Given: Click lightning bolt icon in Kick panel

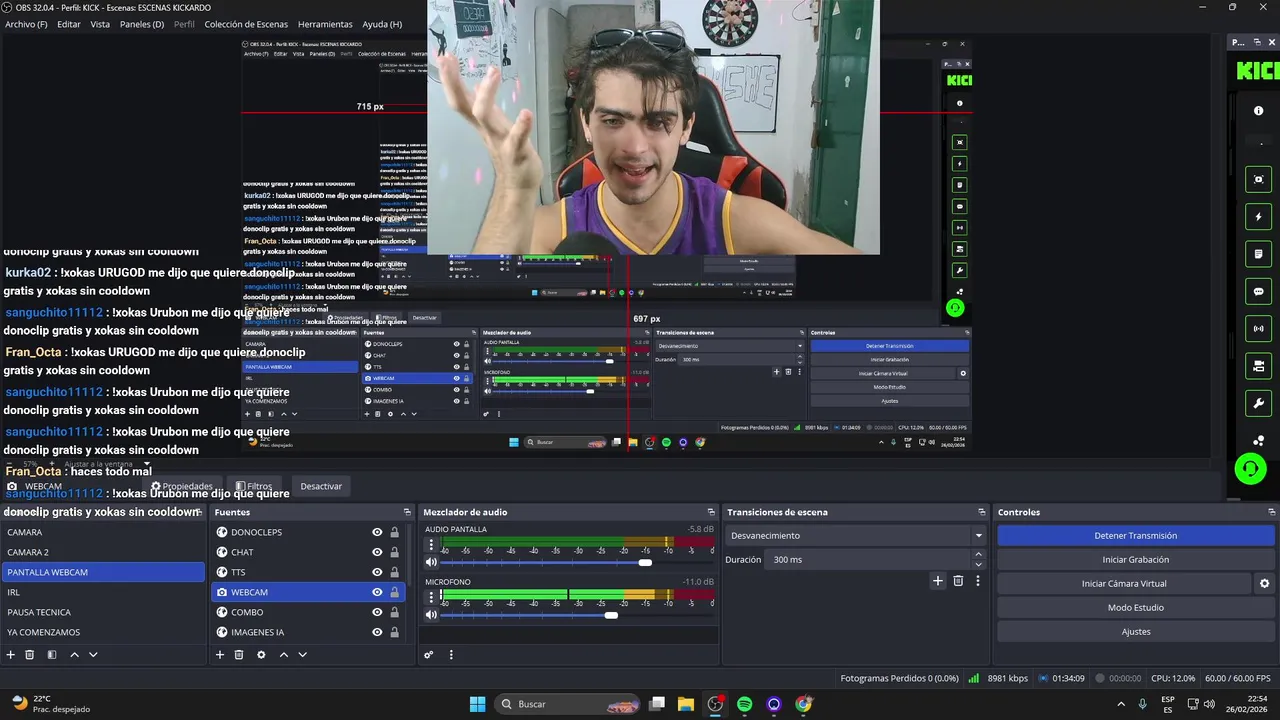Looking at the screenshot, I should click(1259, 217).
